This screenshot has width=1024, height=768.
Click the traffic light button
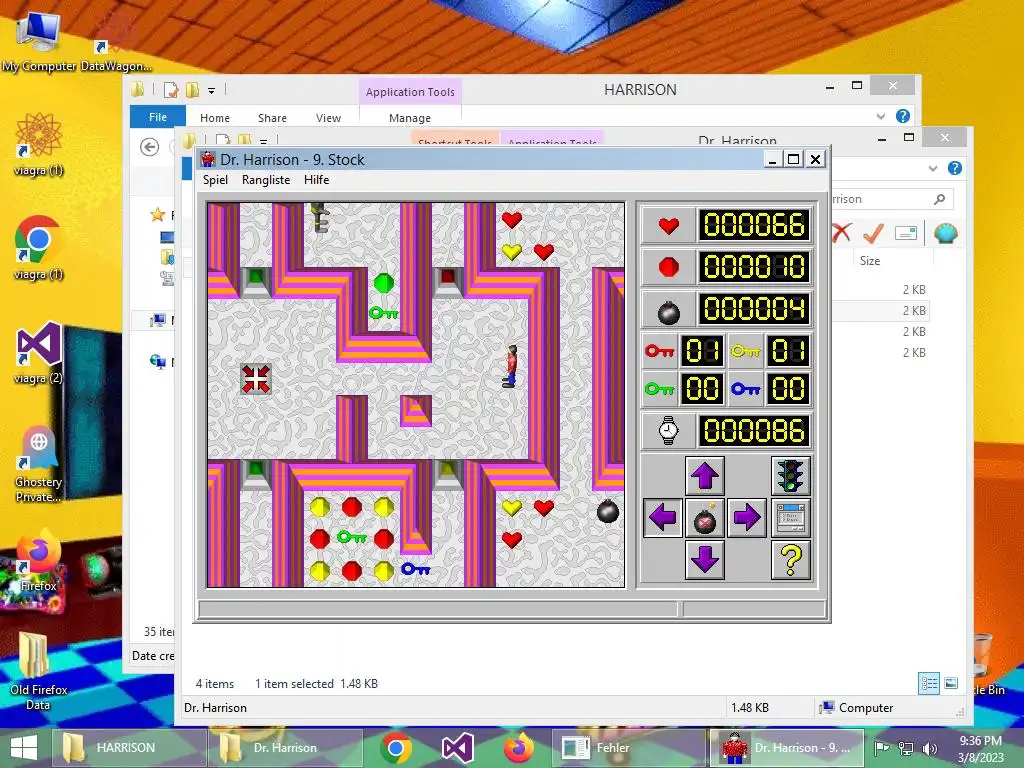791,475
